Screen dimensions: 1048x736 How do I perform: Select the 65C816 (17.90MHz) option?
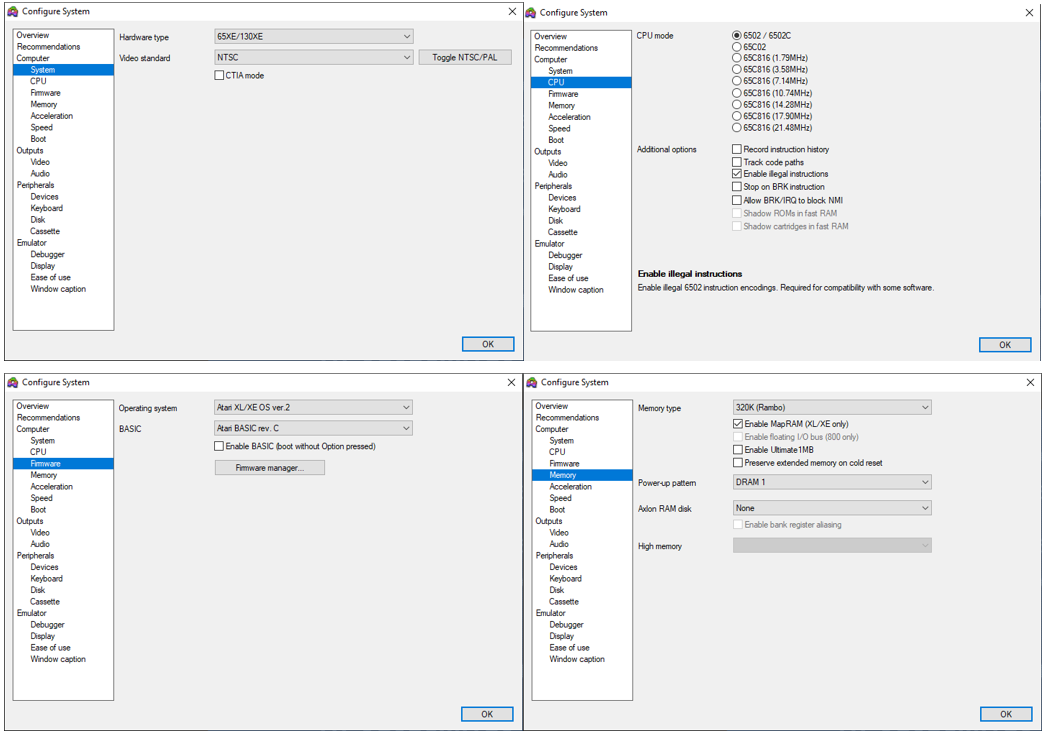tap(737, 116)
